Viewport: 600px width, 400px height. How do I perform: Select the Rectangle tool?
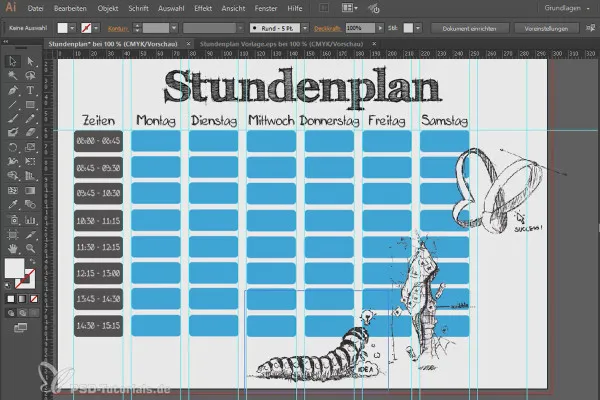[x=30, y=104]
